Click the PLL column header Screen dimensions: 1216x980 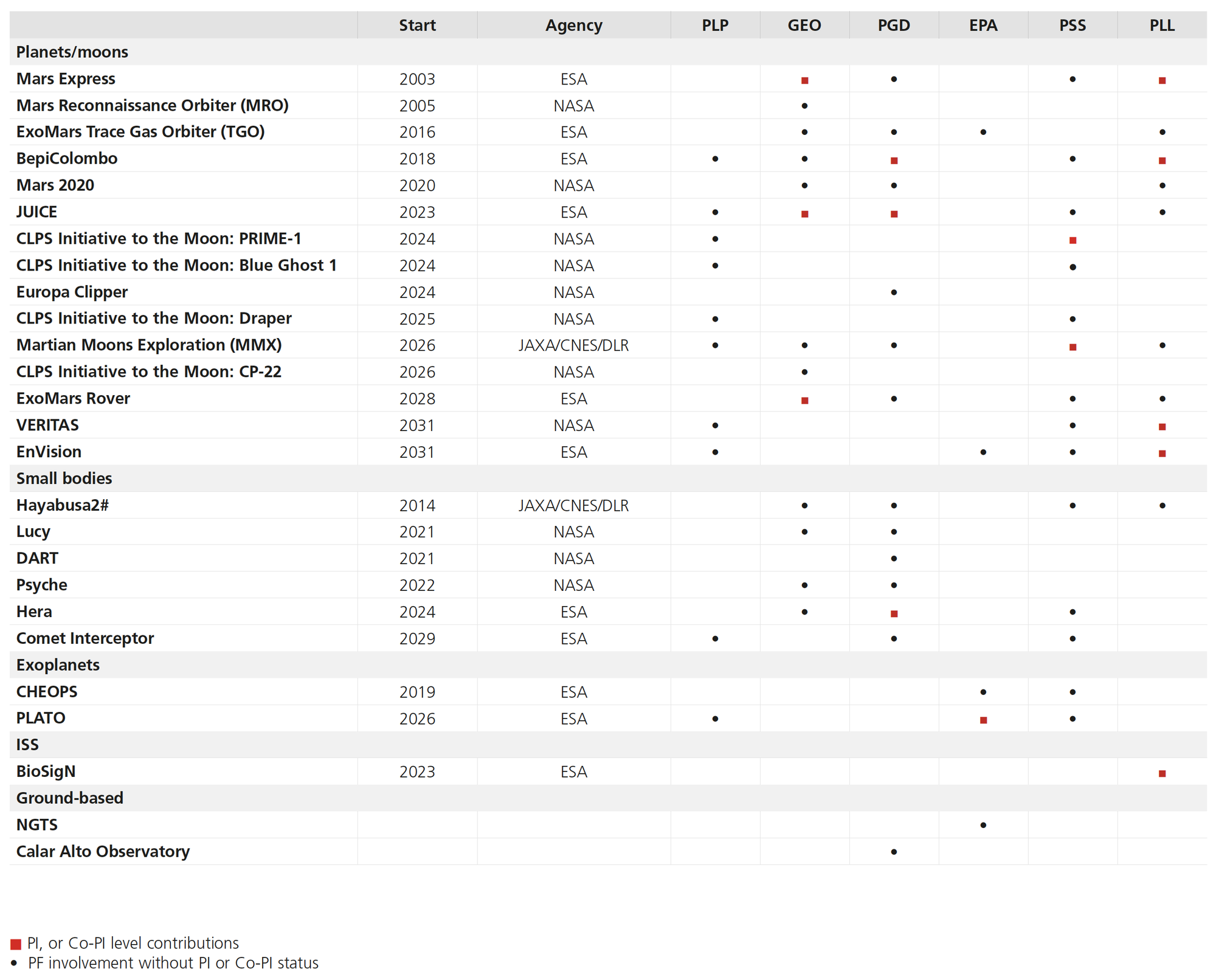point(1161,26)
